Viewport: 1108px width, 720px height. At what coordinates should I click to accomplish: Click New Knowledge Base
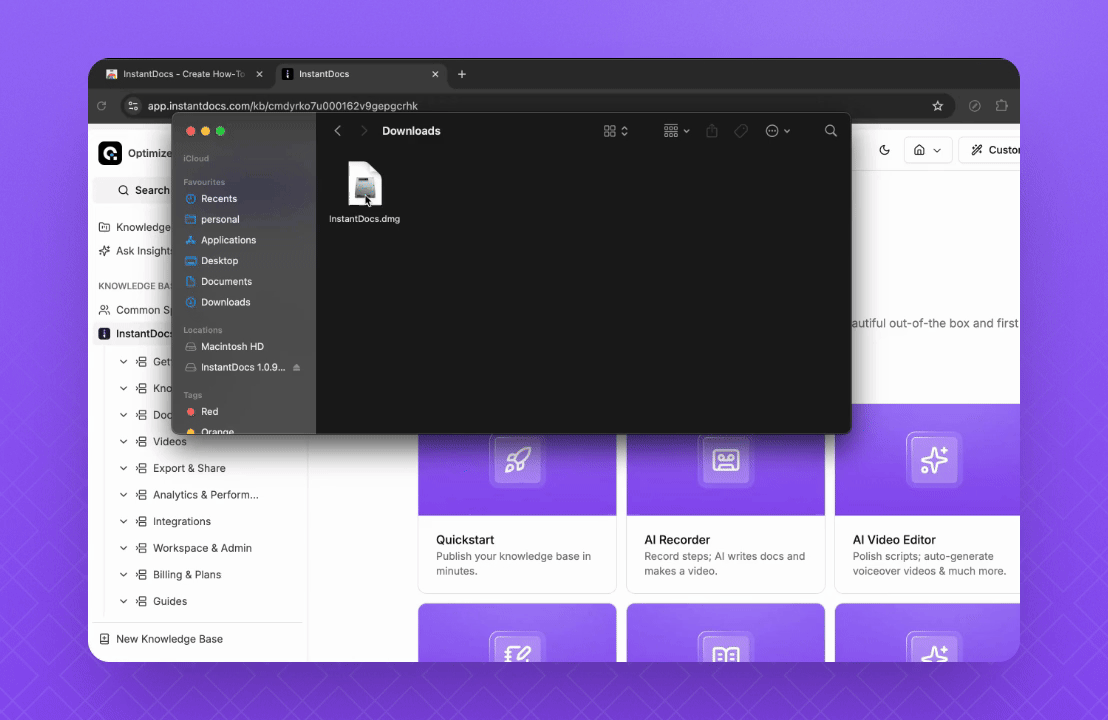pyautogui.click(x=163, y=639)
